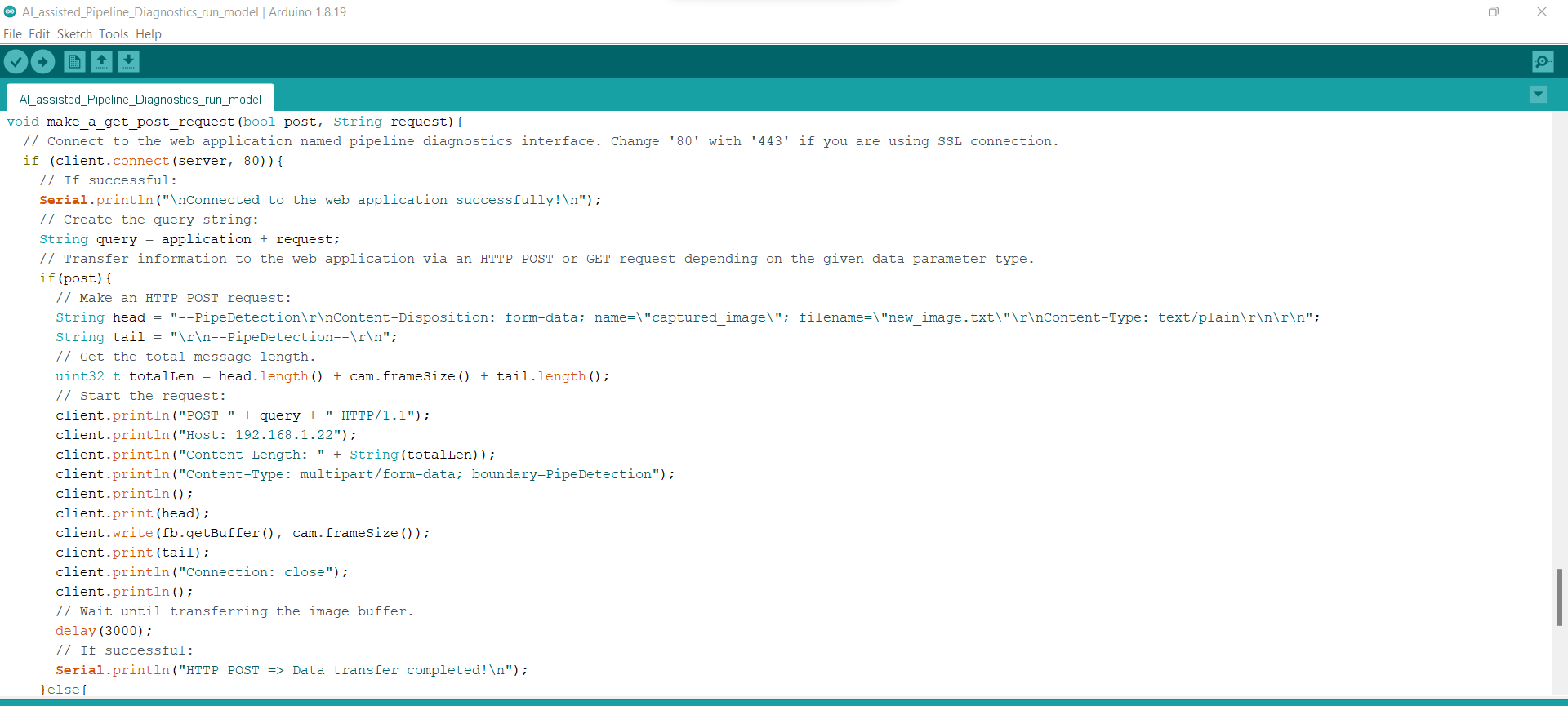The image size is (1568, 706).
Task: Click 'String tail' declaration line
Action: (226, 337)
